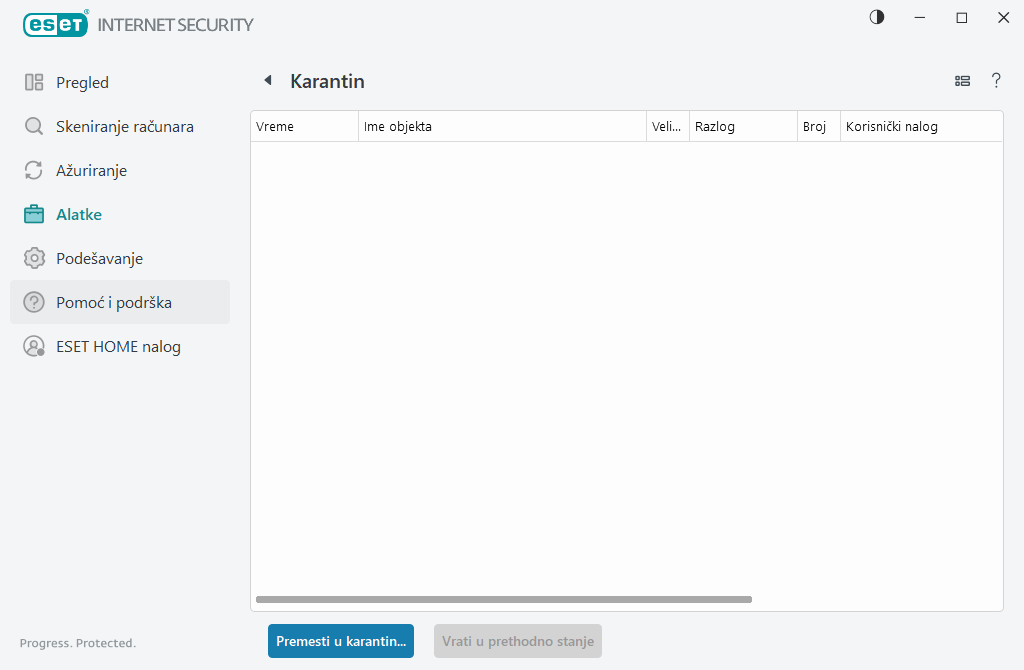
Task: Click Vrati u prethodno stanje button
Action: click(518, 641)
